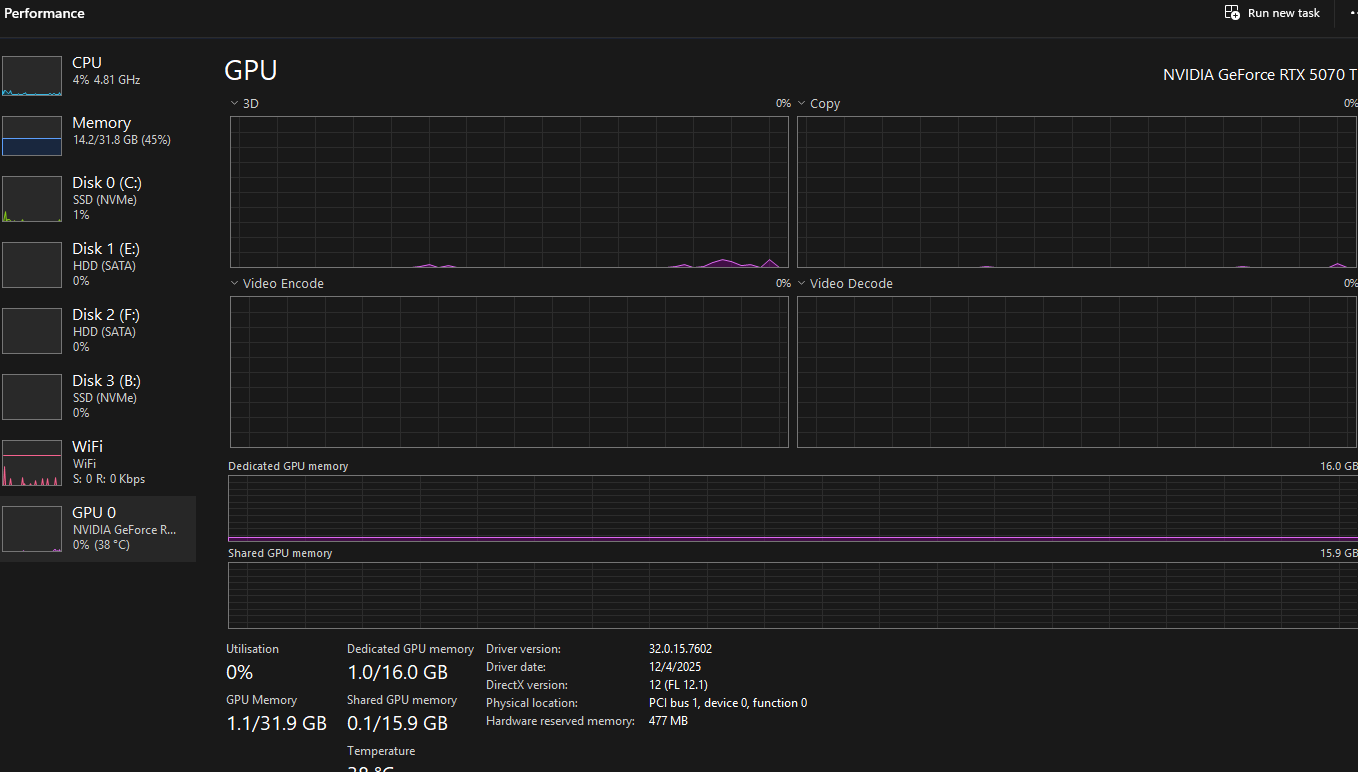Viewport: 1358px width, 772px height.
Task: Select the WiFi performance entry
Action: coord(98,462)
